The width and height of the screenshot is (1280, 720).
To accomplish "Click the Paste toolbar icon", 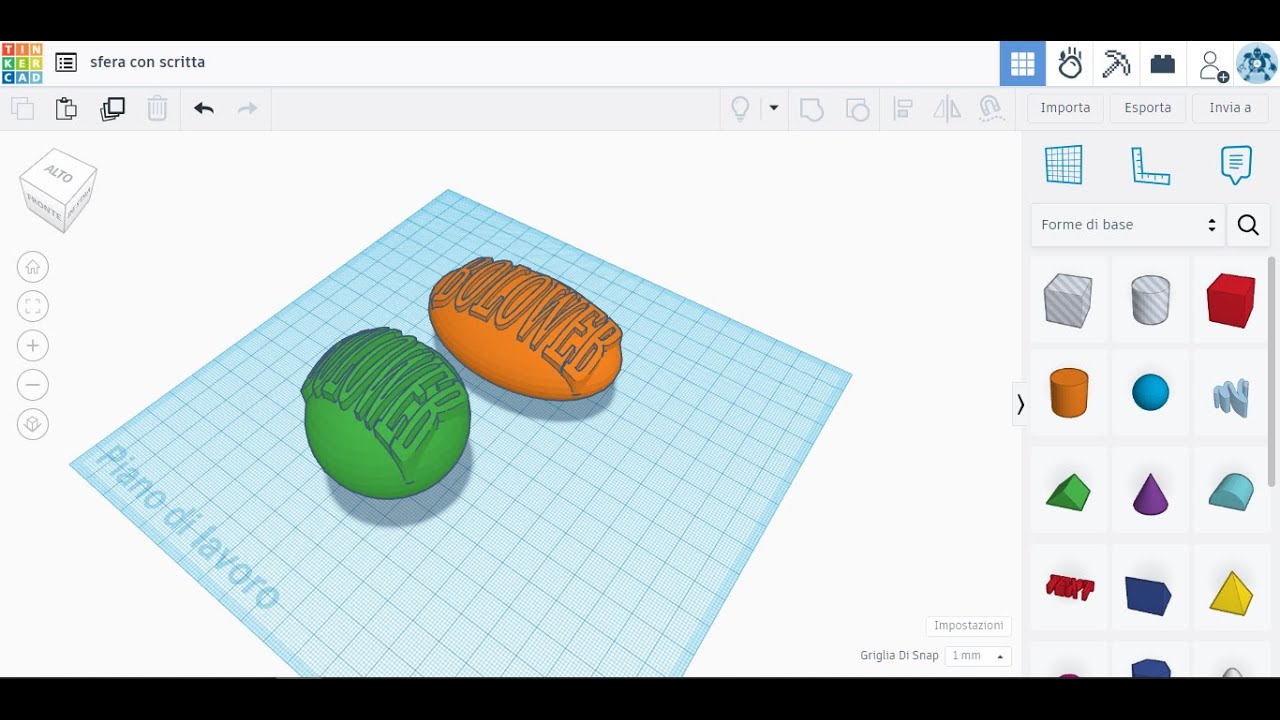I will point(66,109).
